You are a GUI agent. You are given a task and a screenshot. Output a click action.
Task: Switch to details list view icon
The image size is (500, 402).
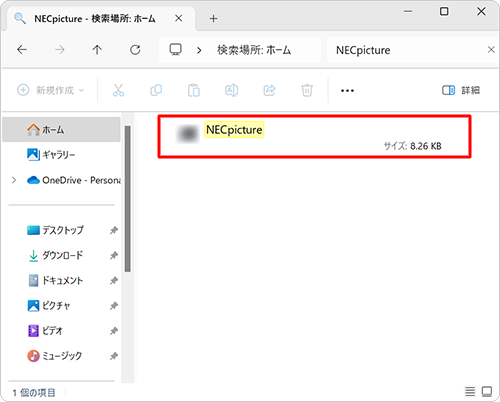(x=470, y=391)
